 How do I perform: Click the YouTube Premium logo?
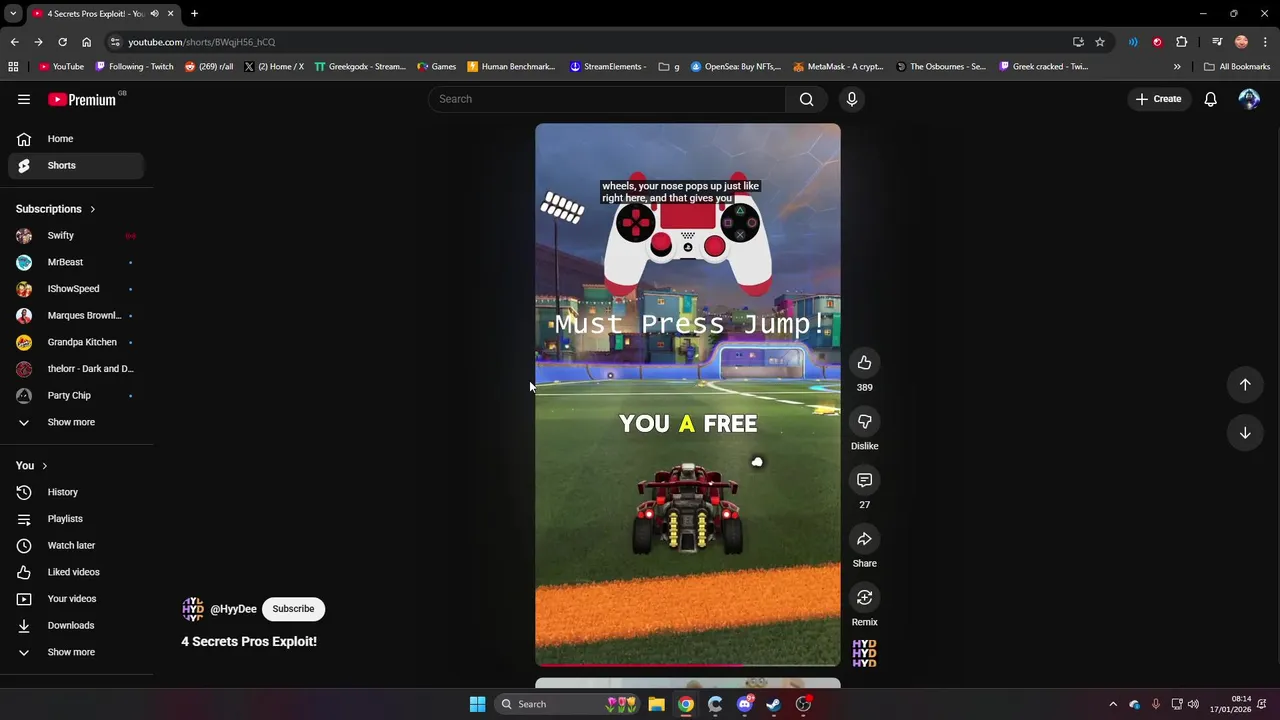(82, 99)
